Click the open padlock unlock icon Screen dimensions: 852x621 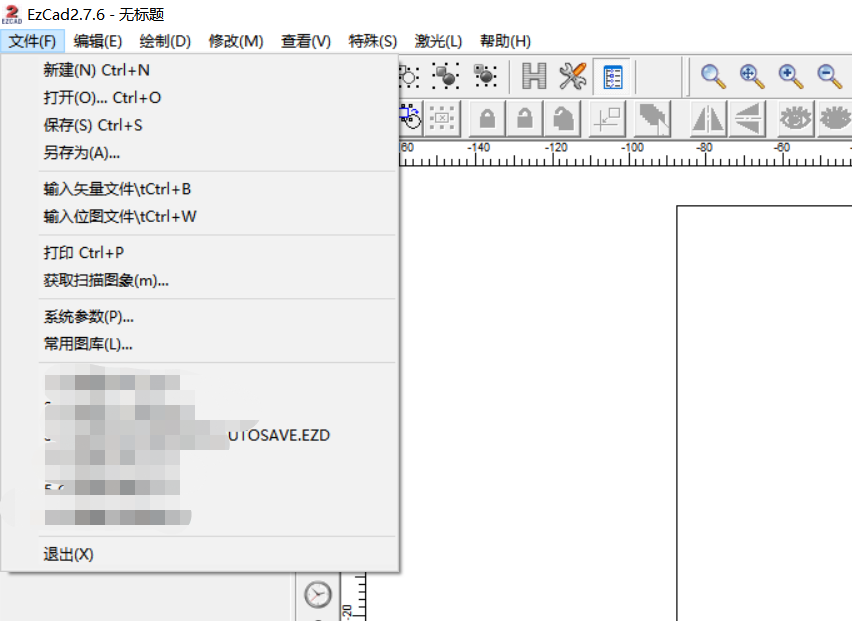point(524,118)
